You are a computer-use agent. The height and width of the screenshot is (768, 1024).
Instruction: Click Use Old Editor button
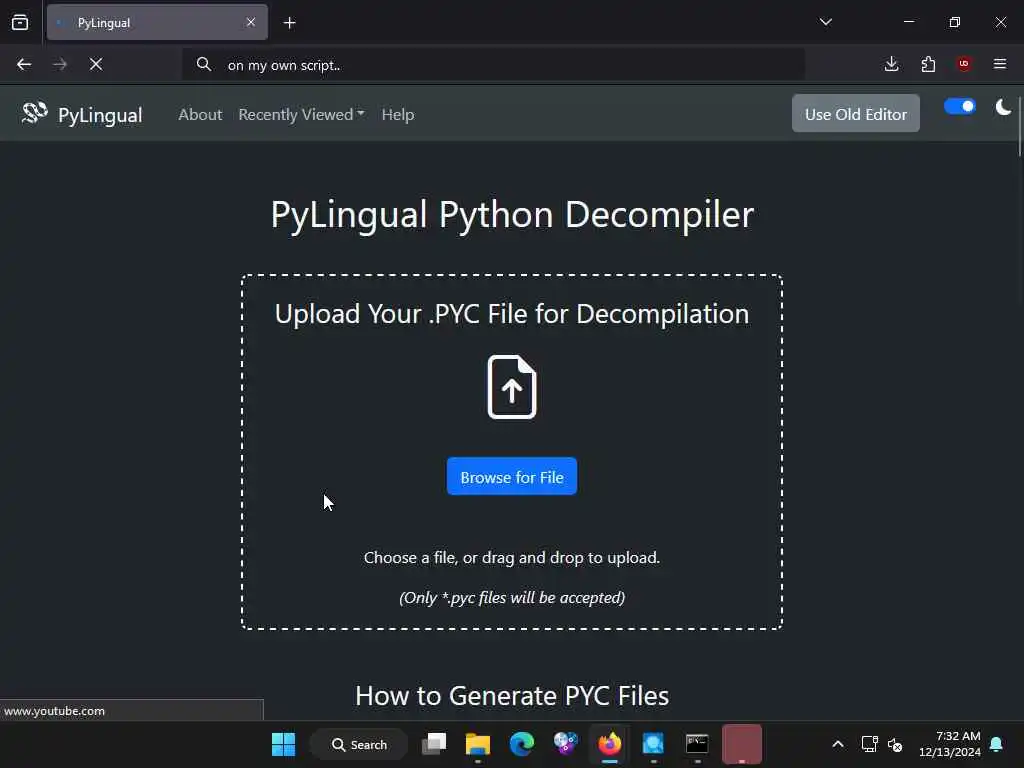click(x=856, y=114)
